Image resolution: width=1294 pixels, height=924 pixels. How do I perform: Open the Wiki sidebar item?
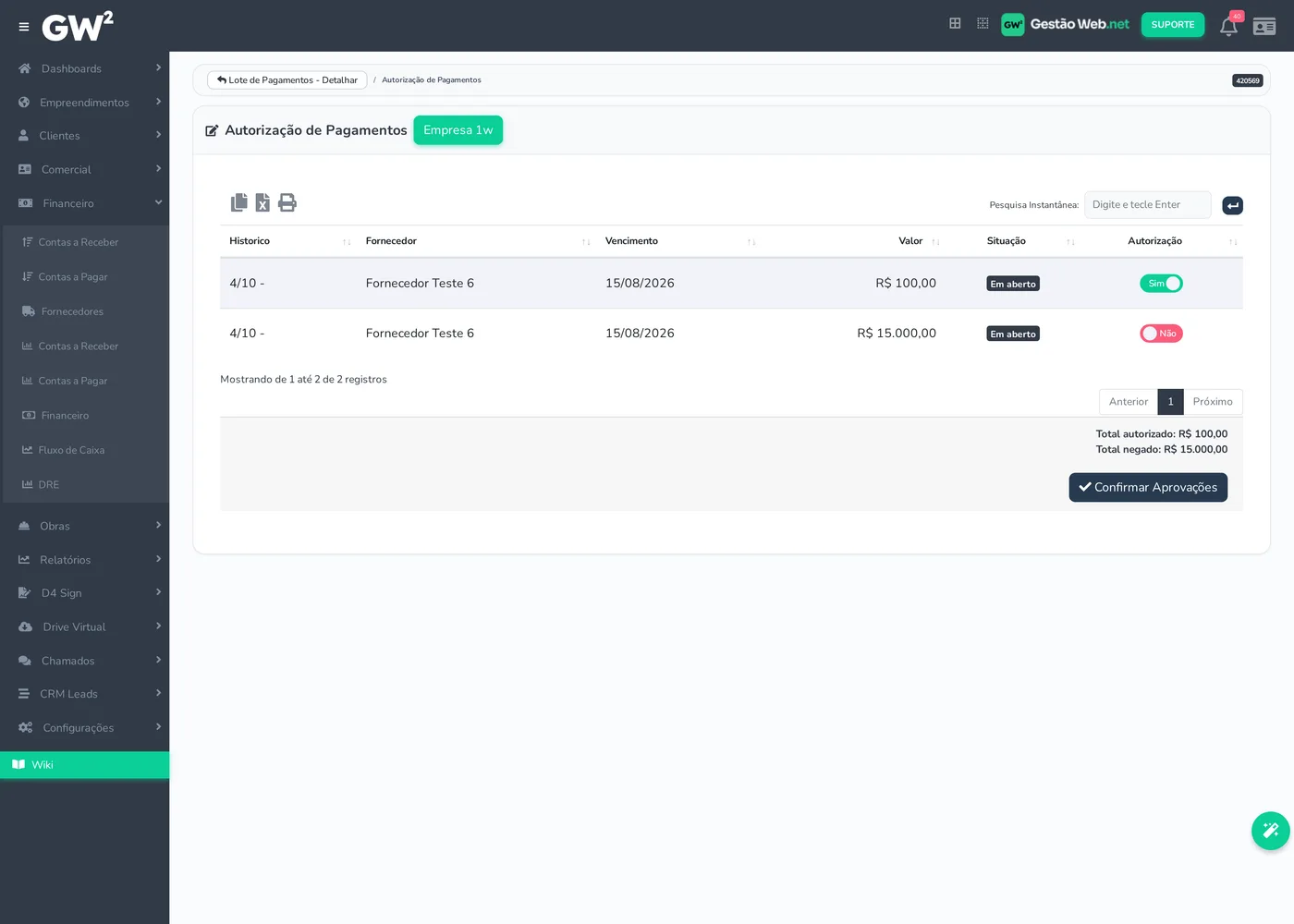click(85, 765)
